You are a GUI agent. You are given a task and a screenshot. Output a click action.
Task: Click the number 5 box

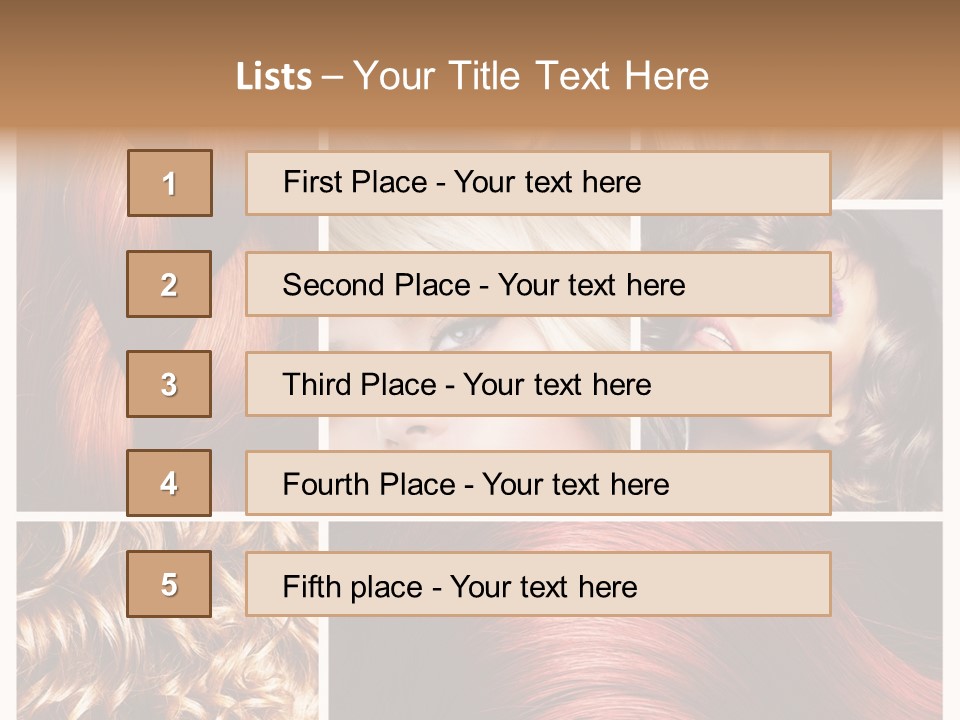click(169, 584)
